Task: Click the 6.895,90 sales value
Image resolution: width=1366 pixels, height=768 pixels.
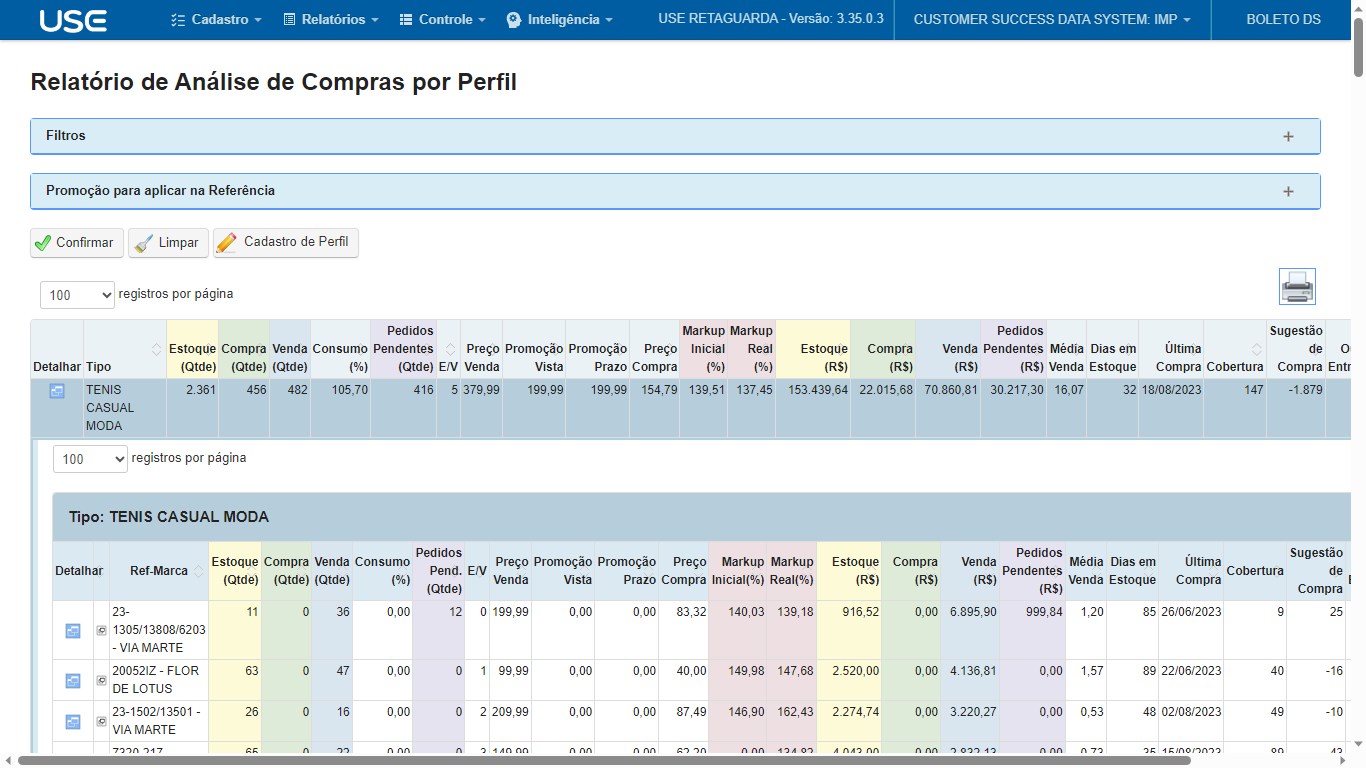Action: [973, 612]
